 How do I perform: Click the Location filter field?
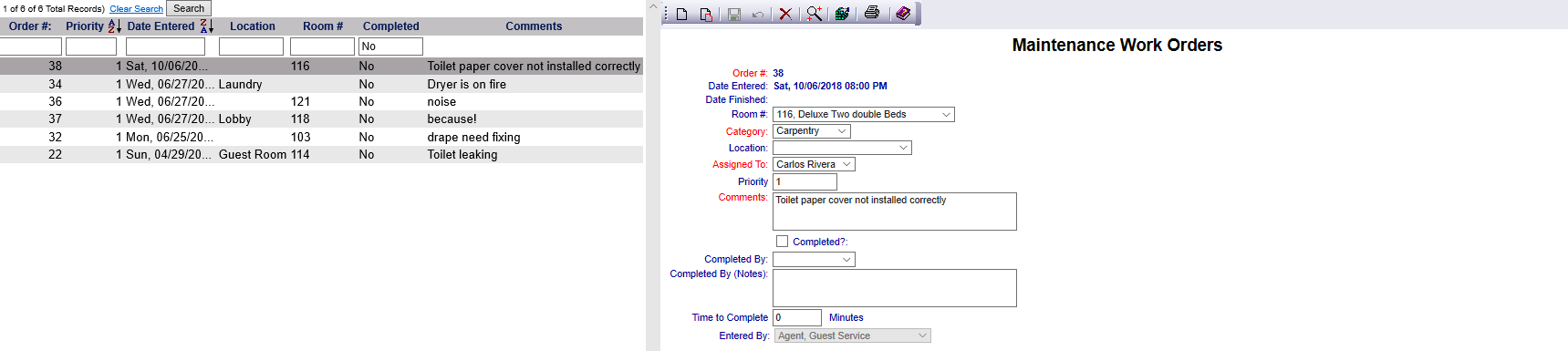(251, 46)
